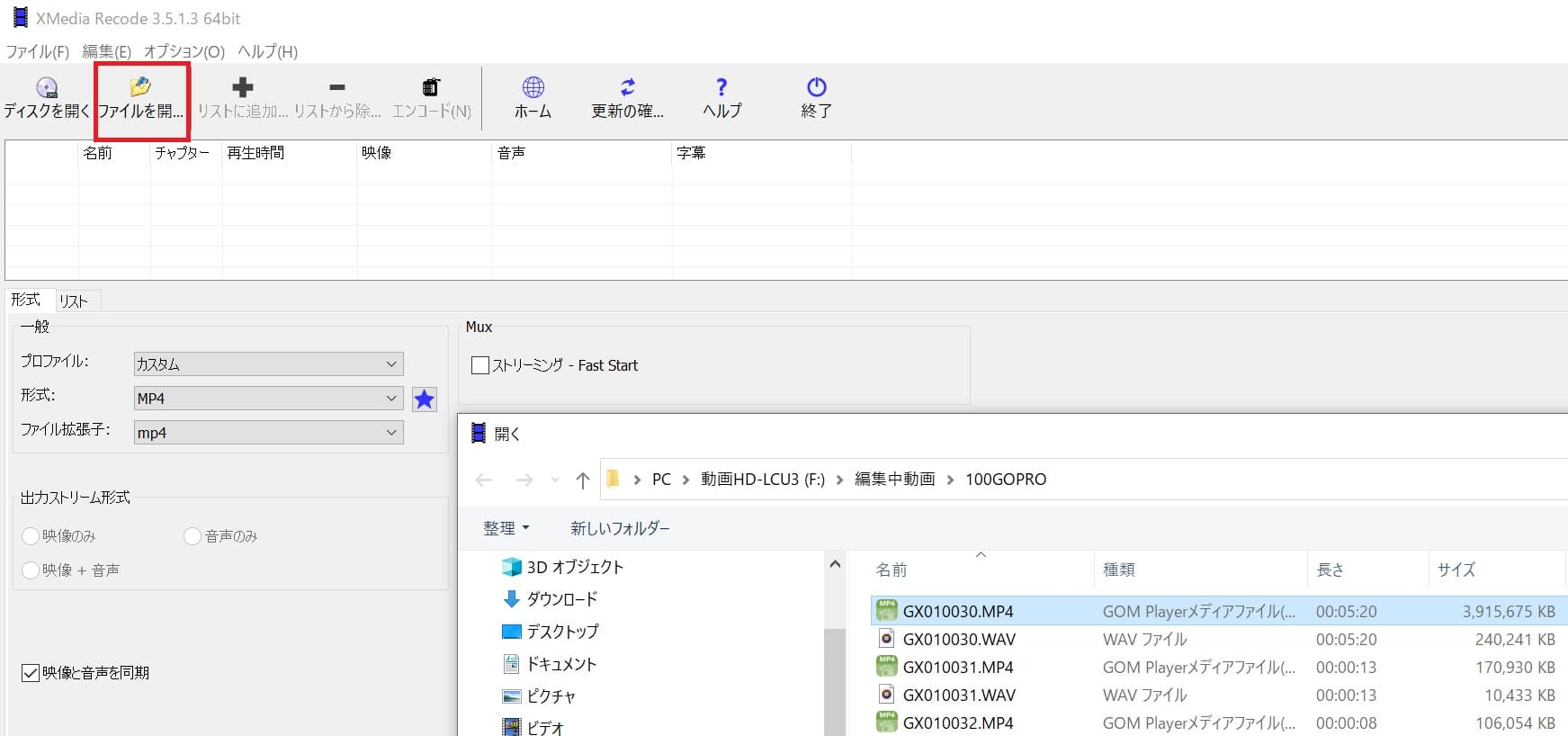1568x736 pixels.
Task: Click the forward arrow in Open dialog
Action: tap(524, 480)
